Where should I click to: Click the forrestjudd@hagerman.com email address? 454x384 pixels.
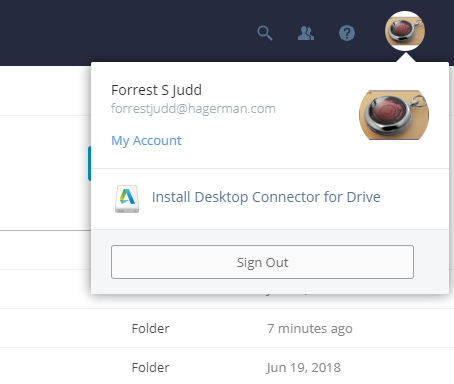(x=193, y=109)
